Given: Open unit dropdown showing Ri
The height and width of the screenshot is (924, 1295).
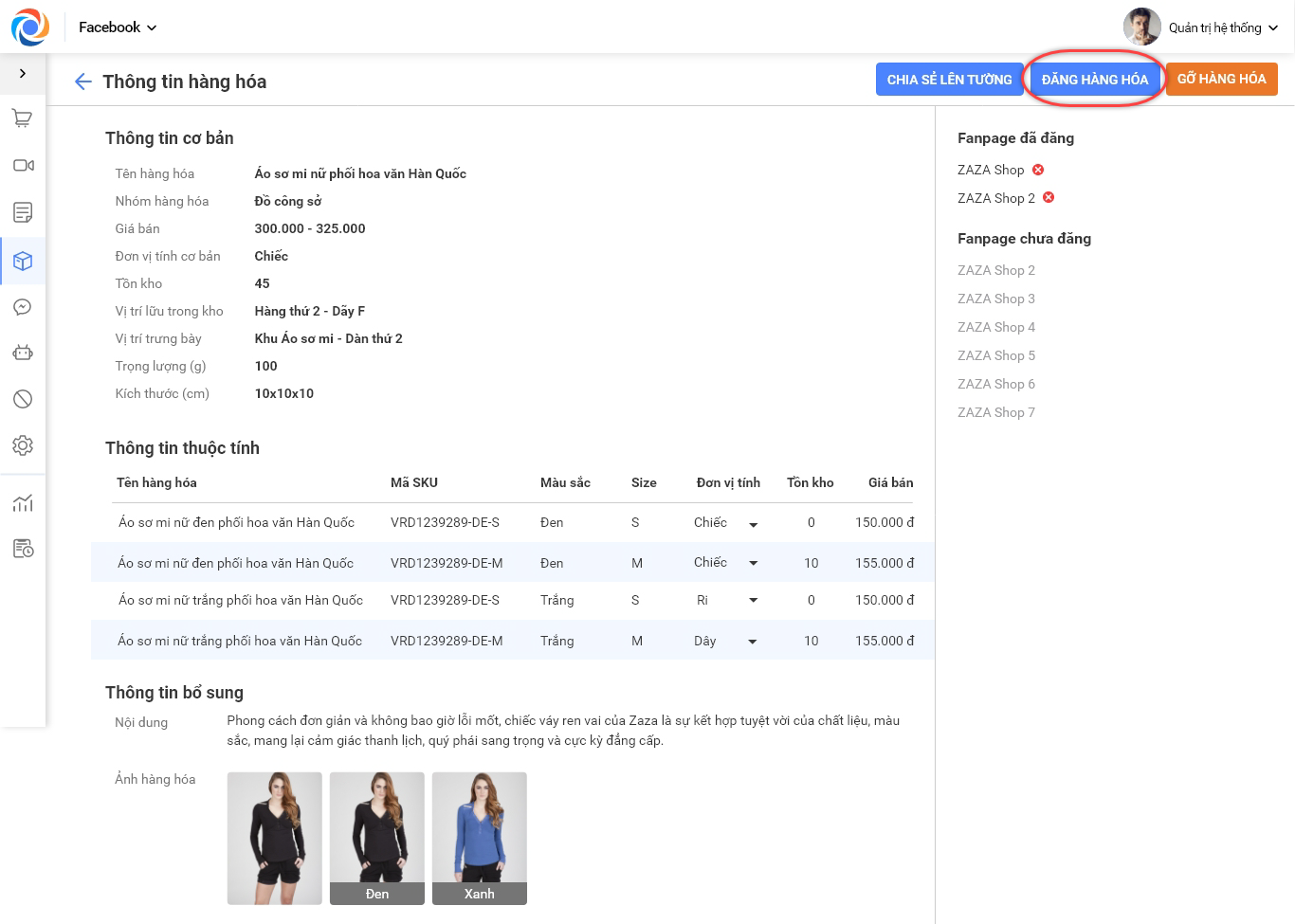Looking at the screenshot, I should (x=753, y=600).
